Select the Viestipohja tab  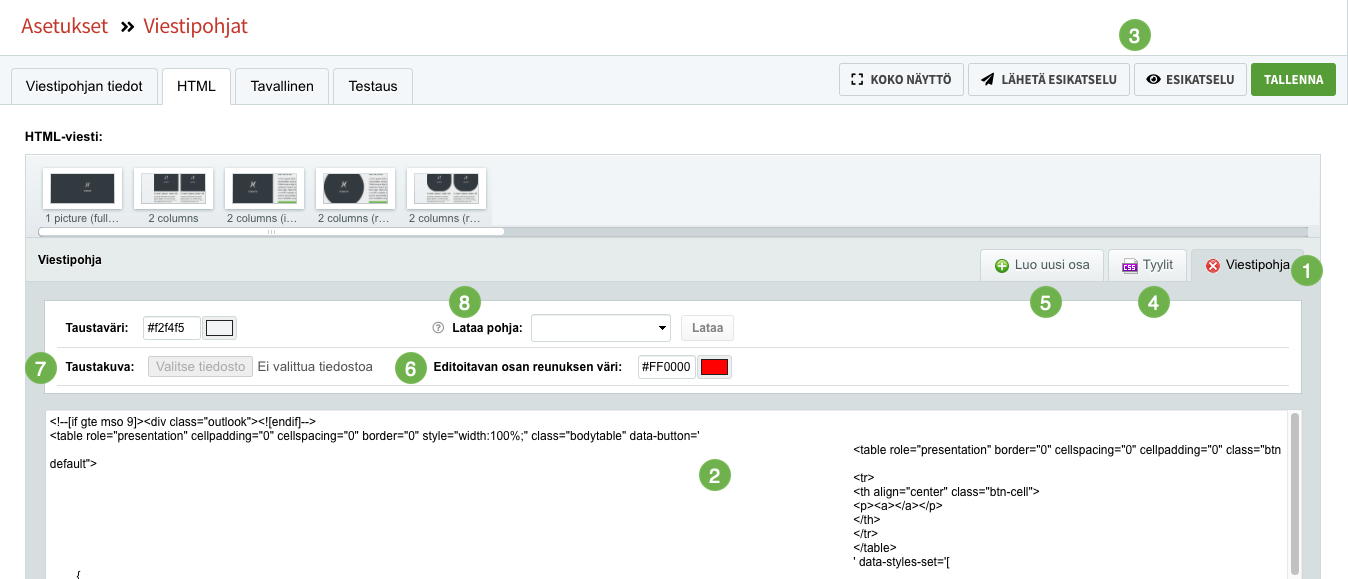tap(1247, 266)
